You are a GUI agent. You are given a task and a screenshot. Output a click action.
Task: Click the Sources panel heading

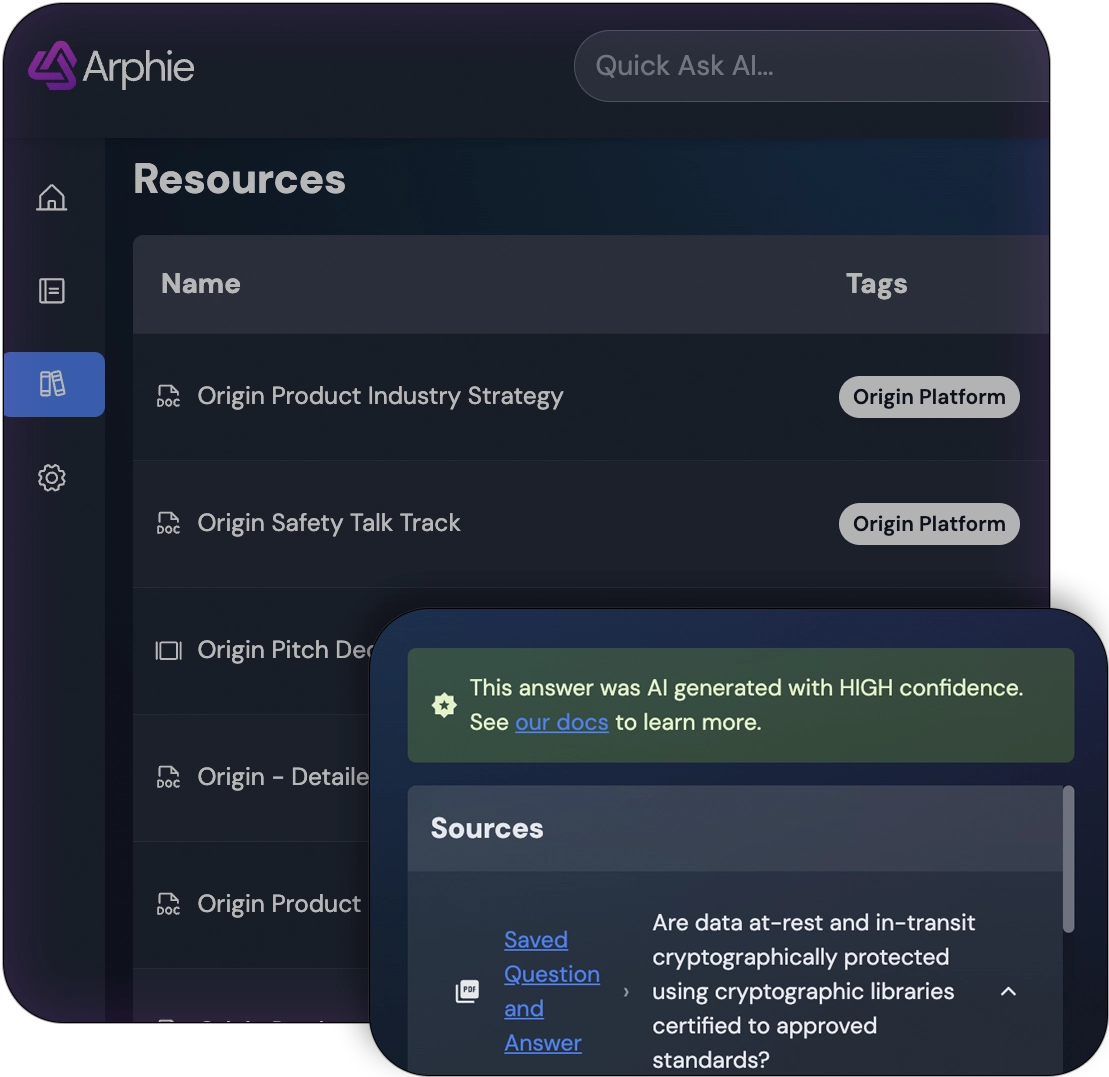486,828
